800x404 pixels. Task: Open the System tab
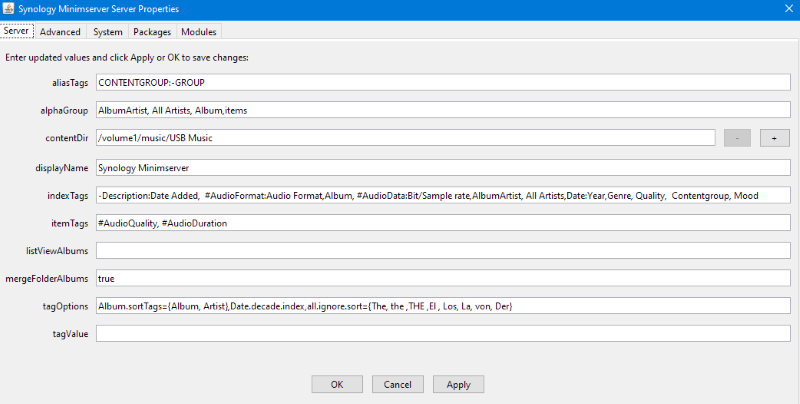(108, 32)
